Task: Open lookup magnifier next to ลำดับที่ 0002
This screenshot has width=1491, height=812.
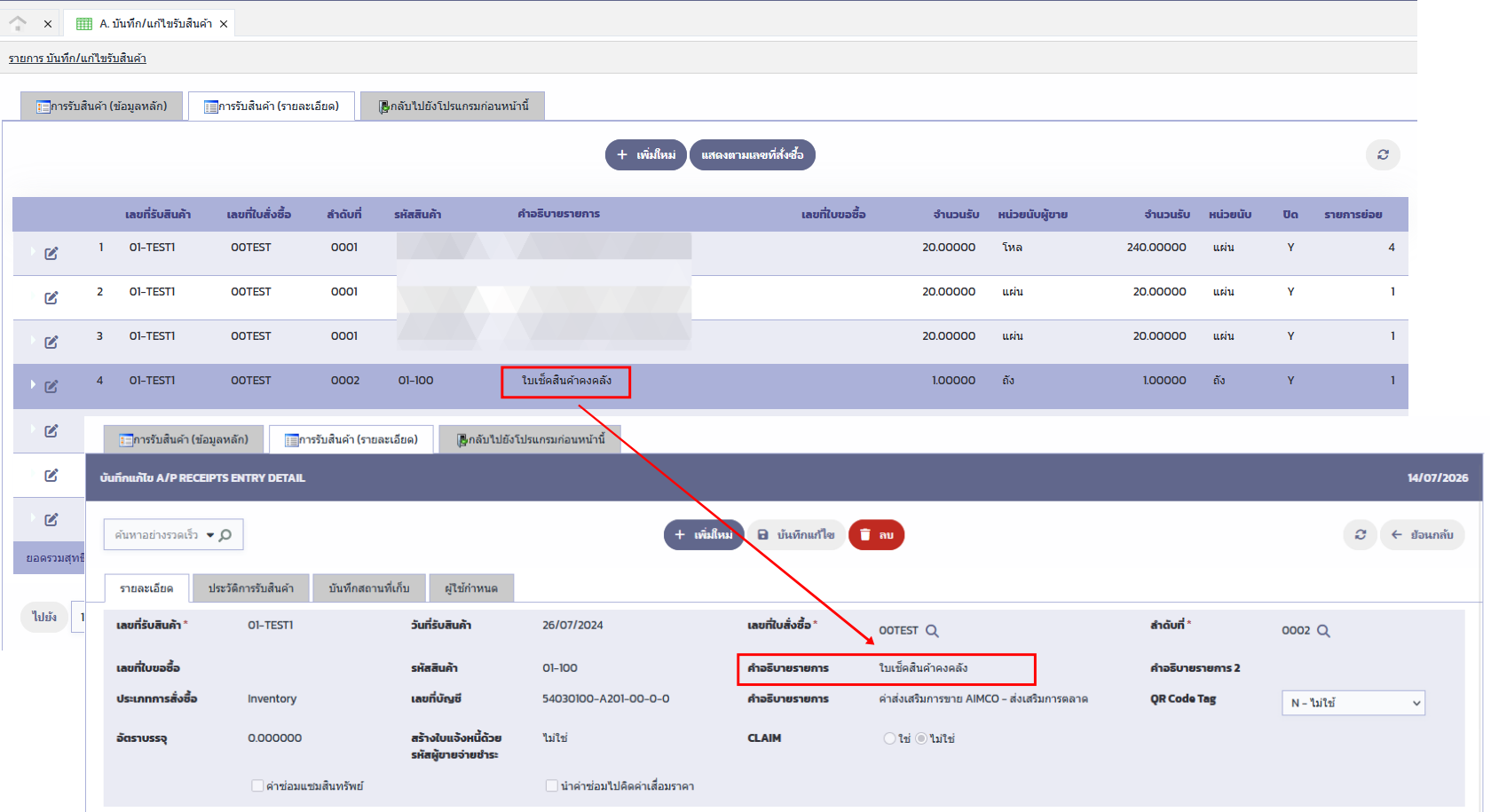Action: [x=1323, y=631]
